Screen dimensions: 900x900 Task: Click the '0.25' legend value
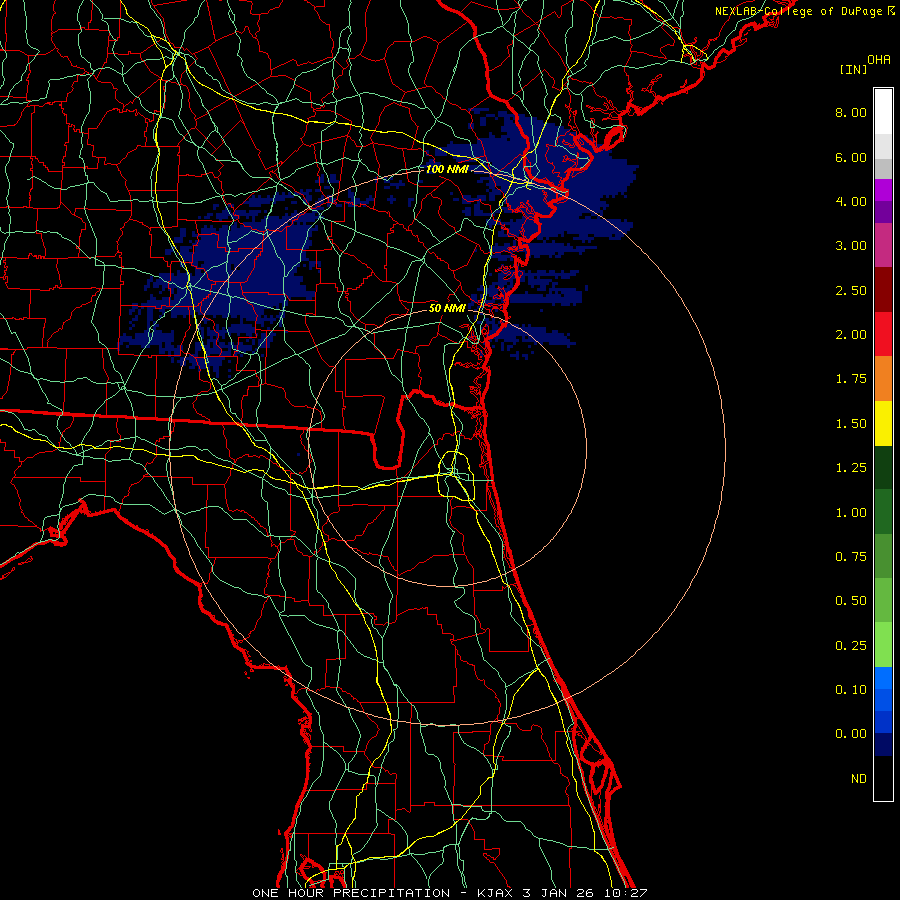851,646
